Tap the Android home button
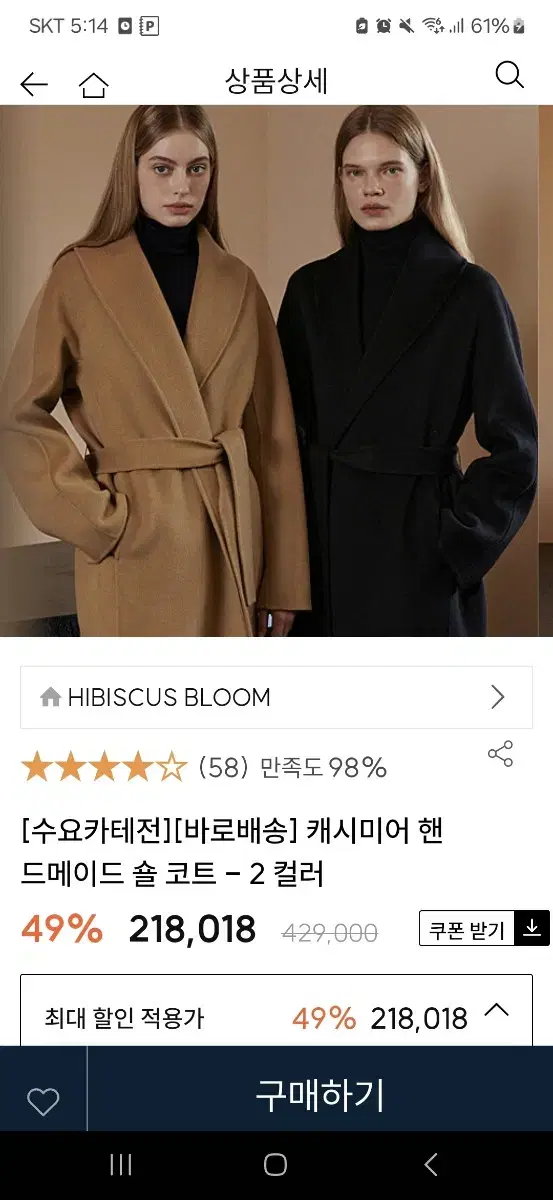Screen dimensions: 553x1200 pos(276,1164)
